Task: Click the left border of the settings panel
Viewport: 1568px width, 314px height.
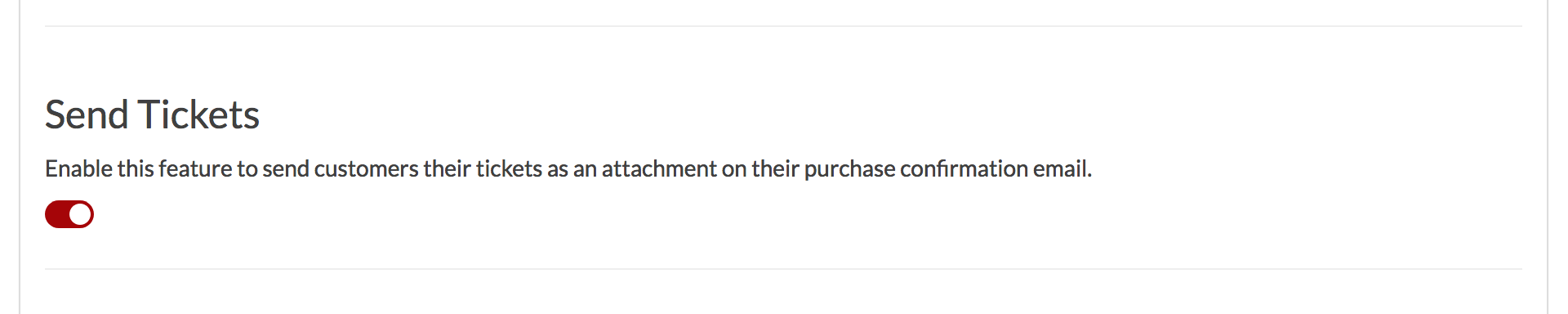Action: (20, 157)
